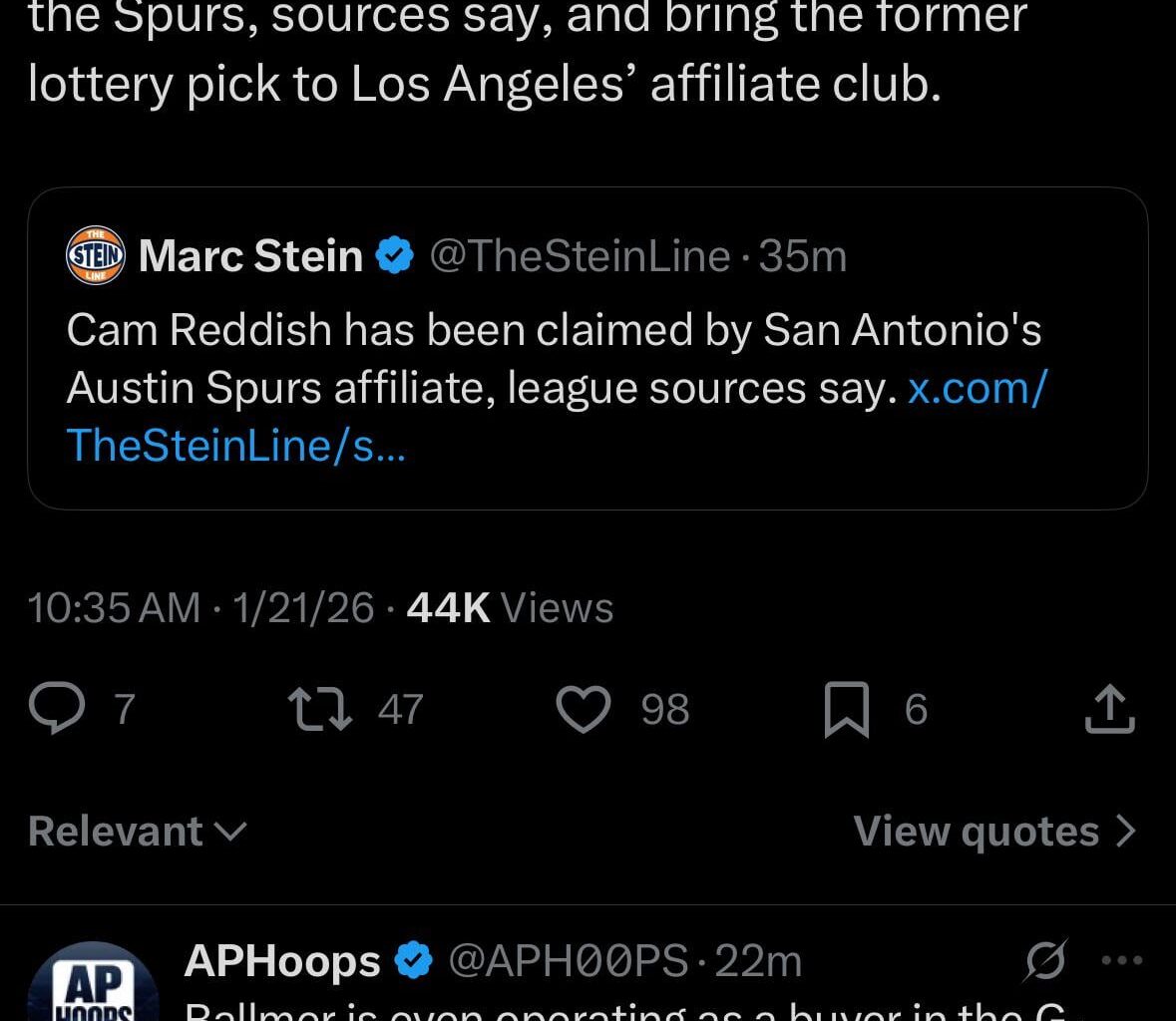This screenshot has width=1176, height=1021.
Task: Open the APHoops profile avatar
Action: point(93,985)
